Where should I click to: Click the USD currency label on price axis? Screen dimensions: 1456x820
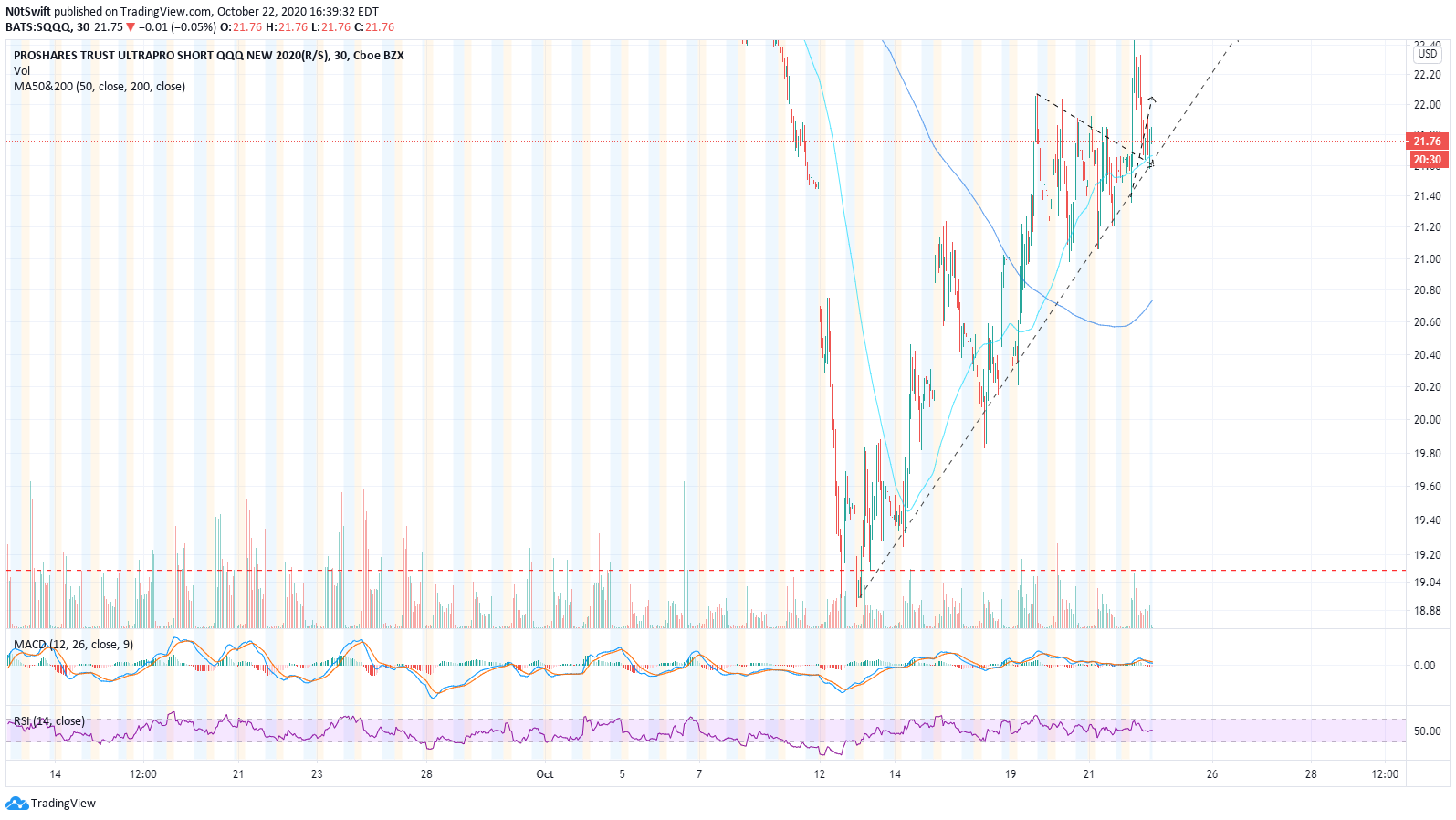point(1428,54)
